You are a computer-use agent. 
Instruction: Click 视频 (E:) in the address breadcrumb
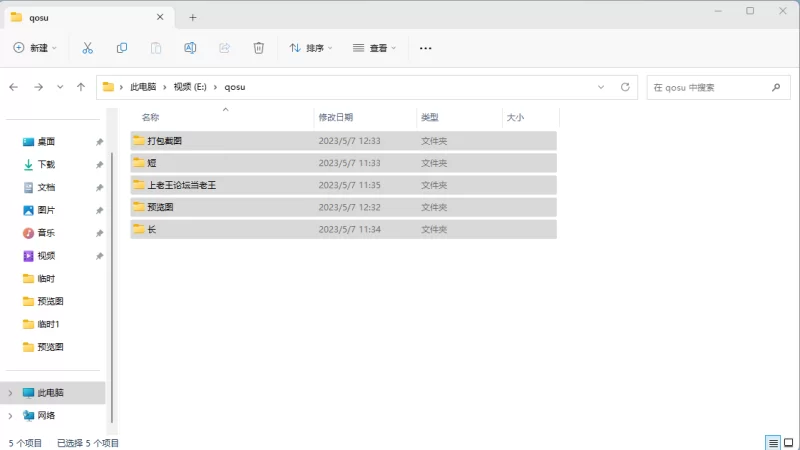(189, 87)
